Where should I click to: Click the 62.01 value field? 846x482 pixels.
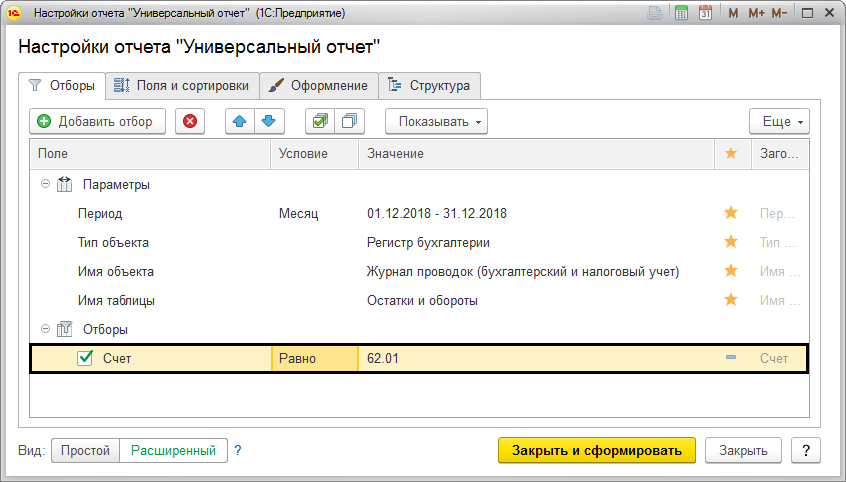pos(535,358)
